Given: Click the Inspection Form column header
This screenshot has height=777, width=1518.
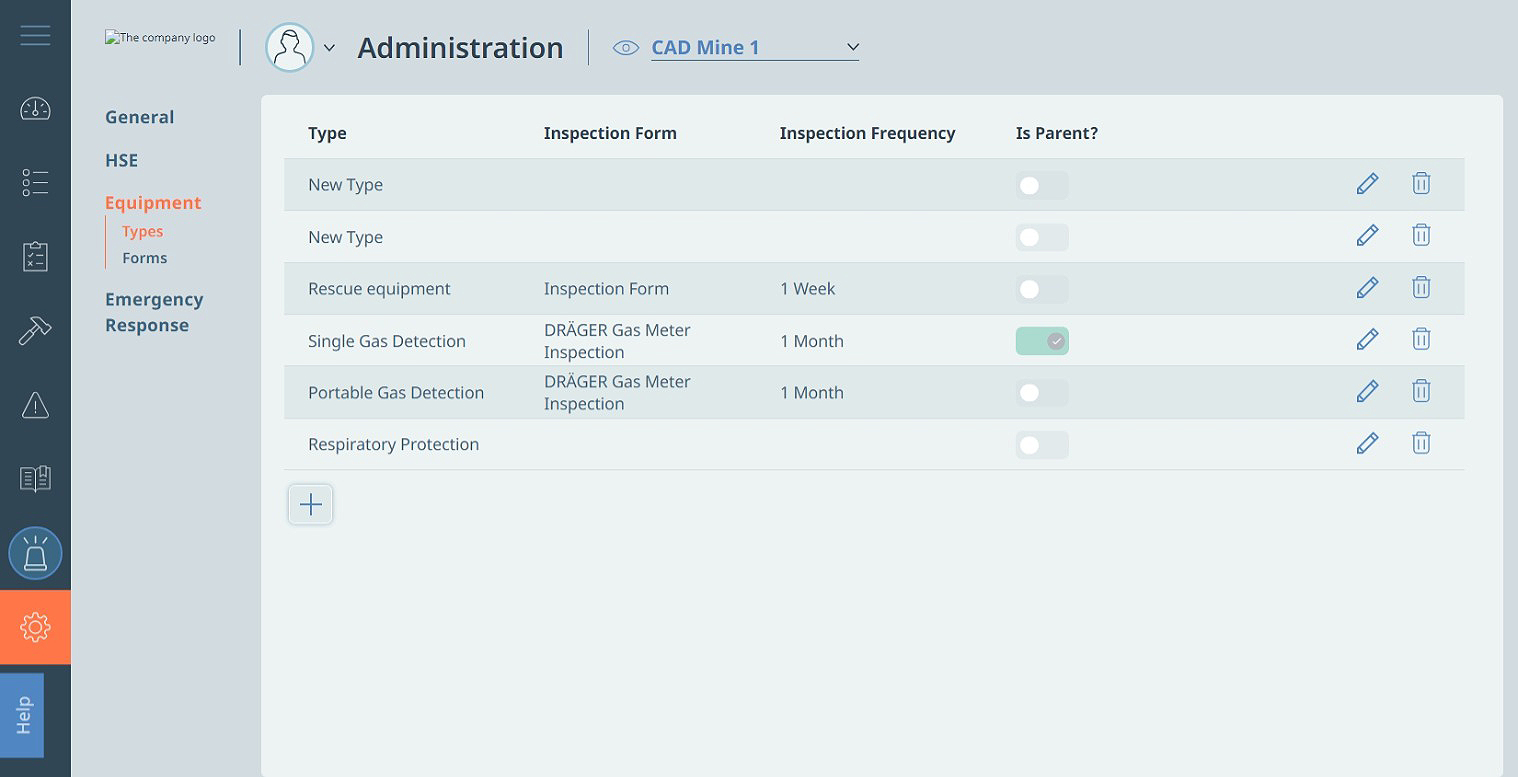Looking at the screenshot, I should coord(610,133).
